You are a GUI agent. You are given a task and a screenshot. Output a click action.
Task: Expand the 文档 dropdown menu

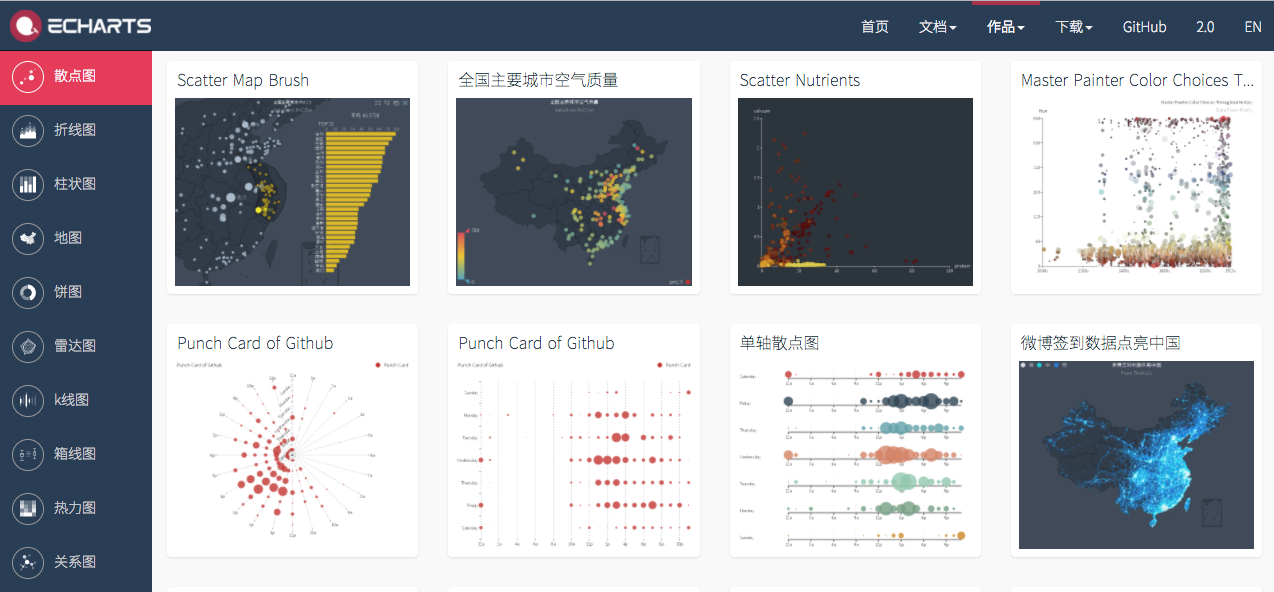pos(937,27)
